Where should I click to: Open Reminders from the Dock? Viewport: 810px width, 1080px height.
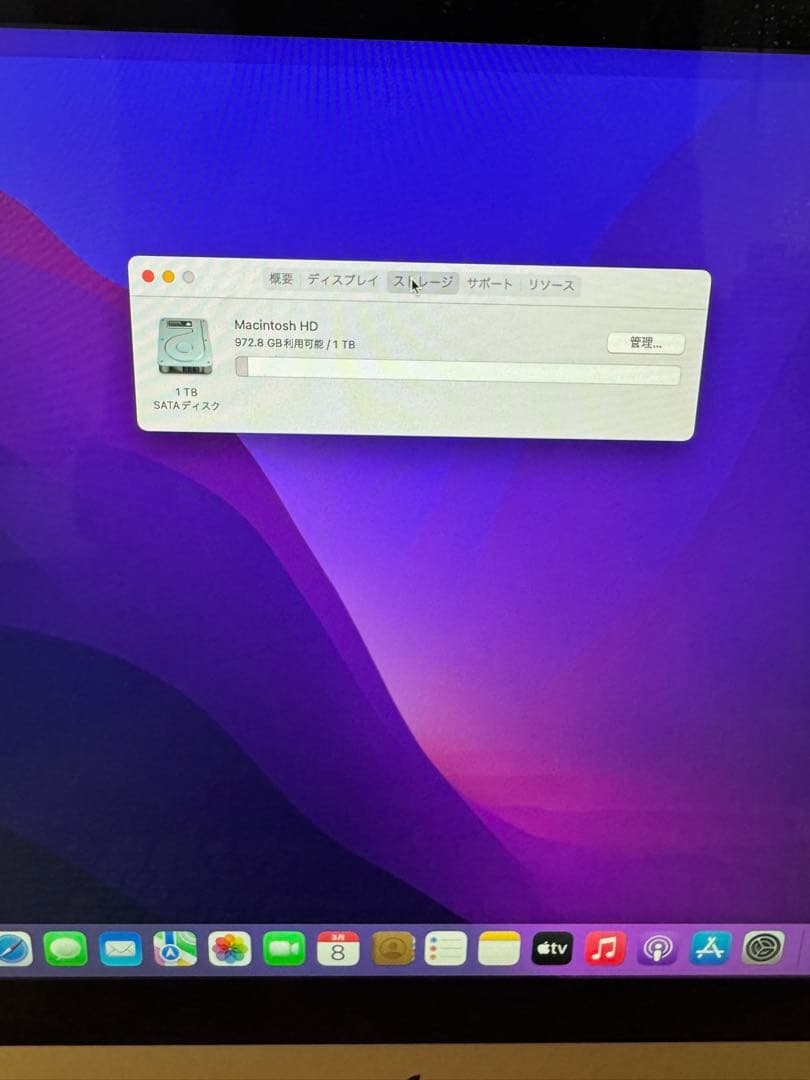446,947
